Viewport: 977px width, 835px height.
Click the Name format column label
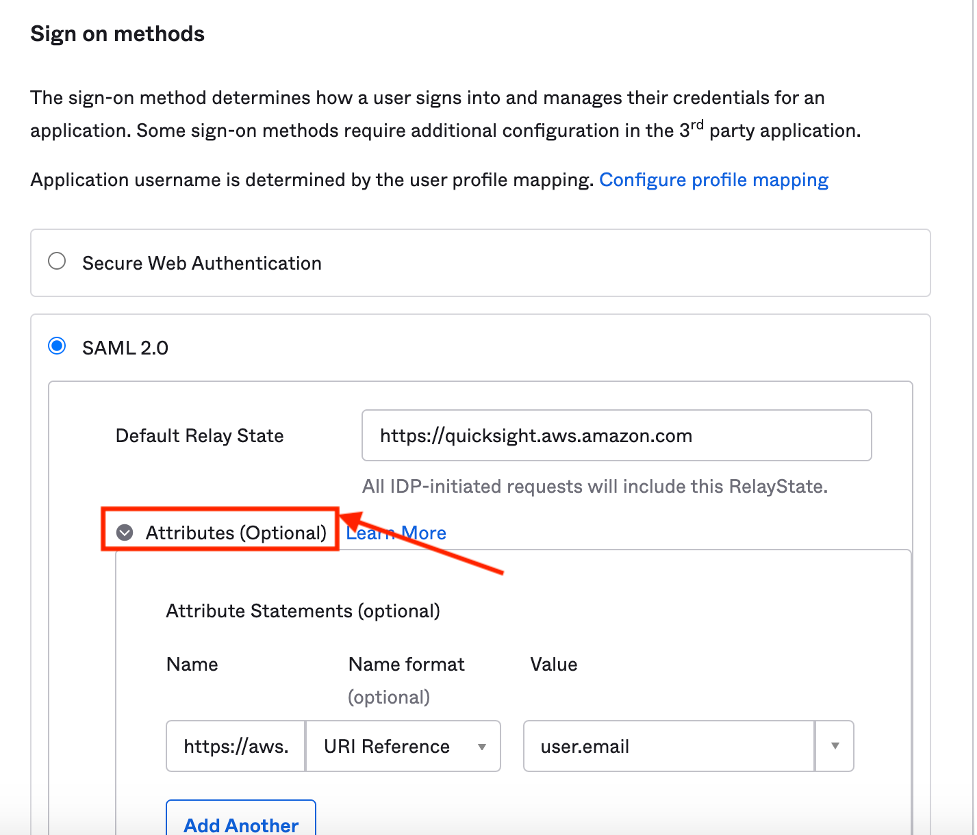click(406, 664)
